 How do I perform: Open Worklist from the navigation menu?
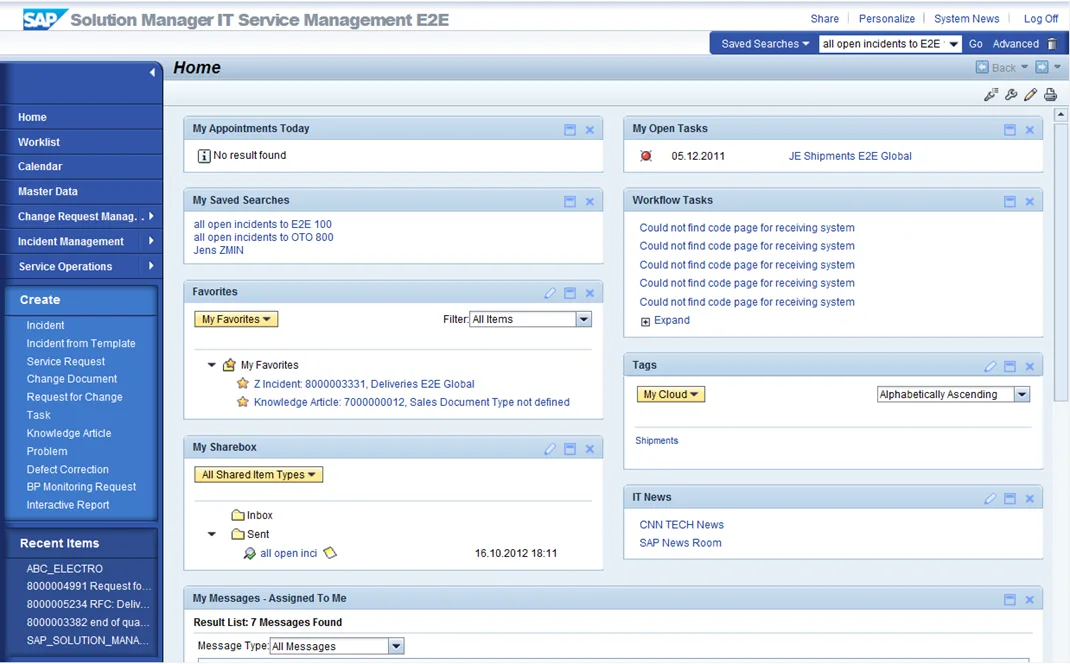pyautogui.click(x=39, y=142)
